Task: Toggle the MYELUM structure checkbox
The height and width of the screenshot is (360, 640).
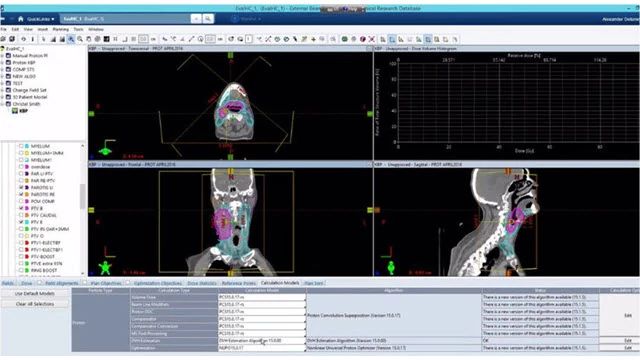Action: pyautogui.click(x=21, y=146)
